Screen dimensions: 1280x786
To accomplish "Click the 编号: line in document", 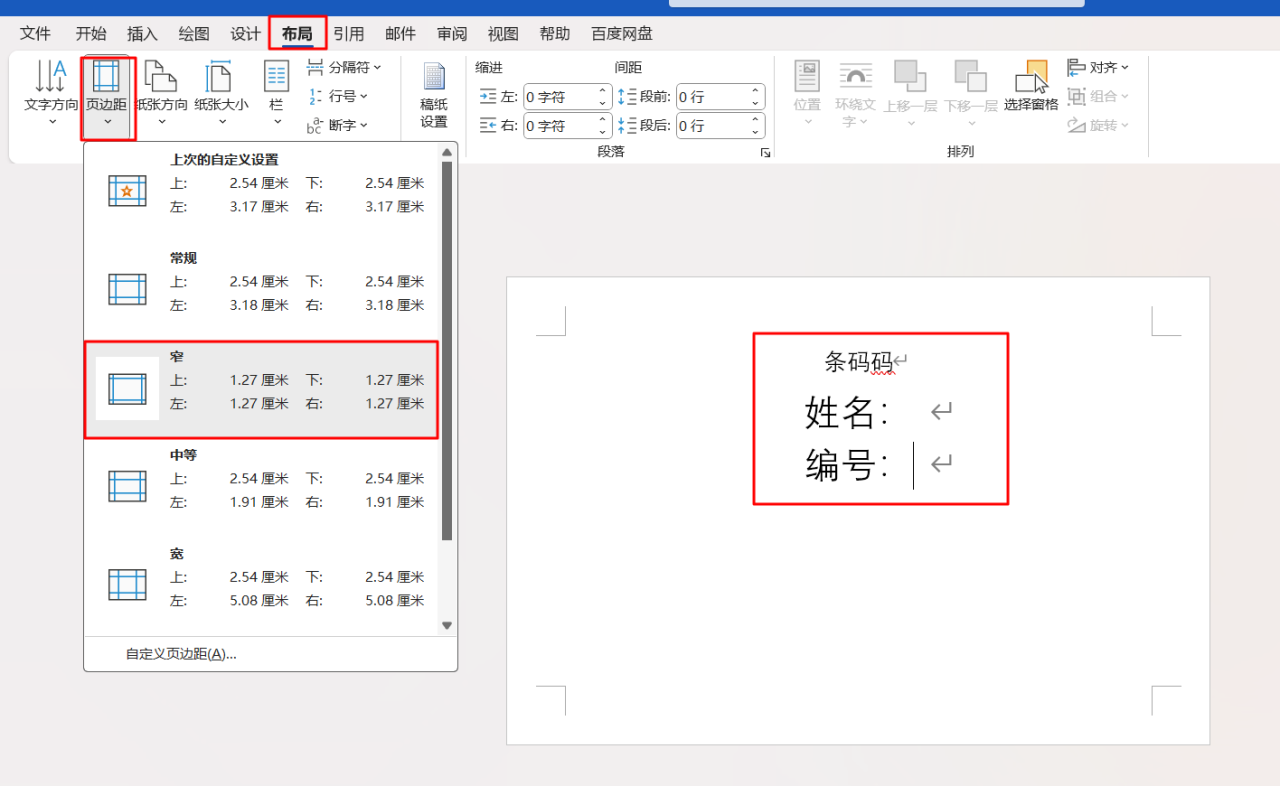I will pyautogui.click(x=847, y=465).
